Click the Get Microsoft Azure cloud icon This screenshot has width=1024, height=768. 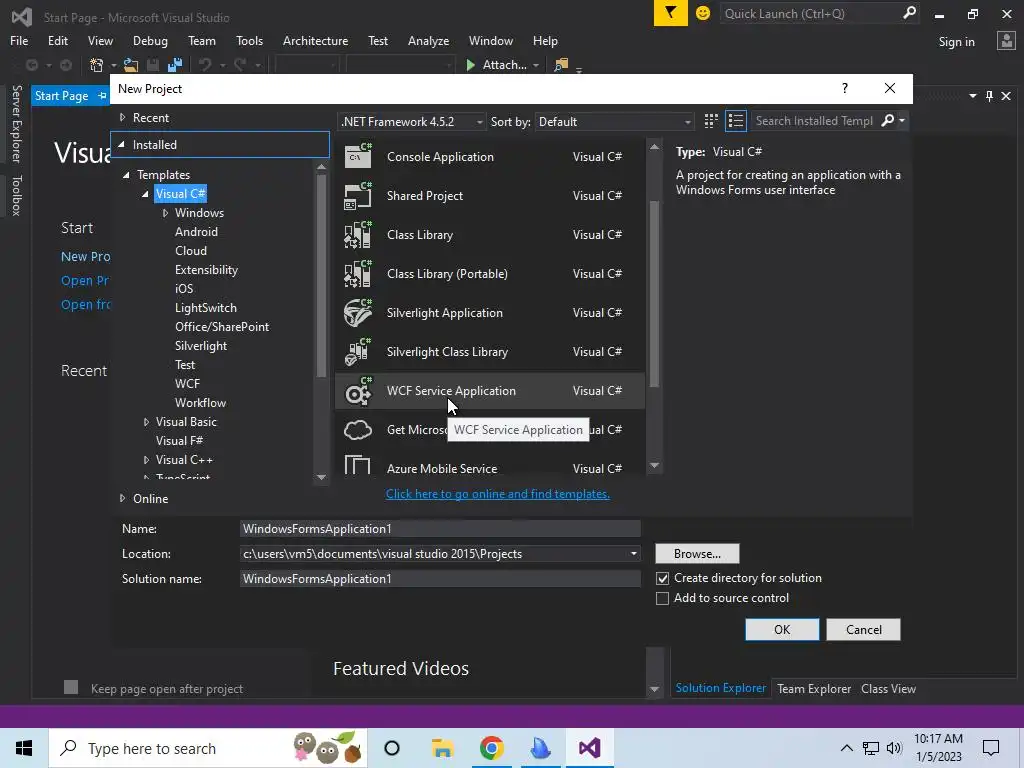coord(358,430)
